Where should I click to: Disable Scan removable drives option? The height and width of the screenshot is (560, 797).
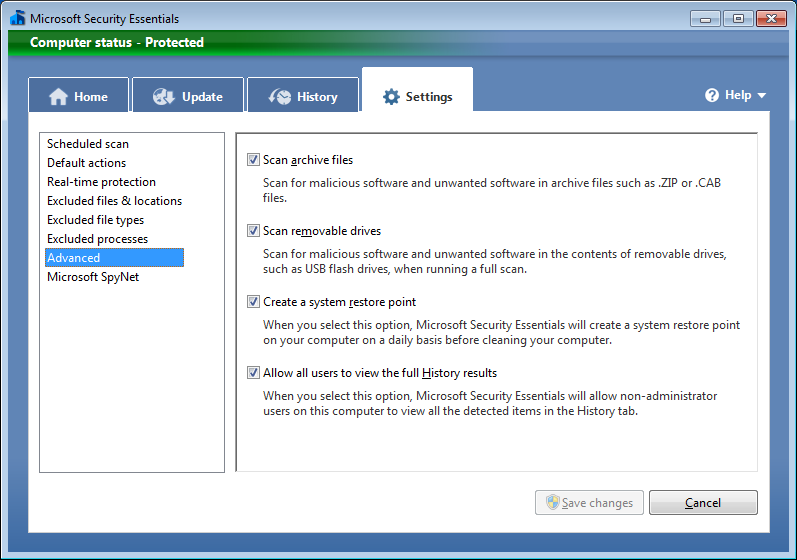pos(253,231)
